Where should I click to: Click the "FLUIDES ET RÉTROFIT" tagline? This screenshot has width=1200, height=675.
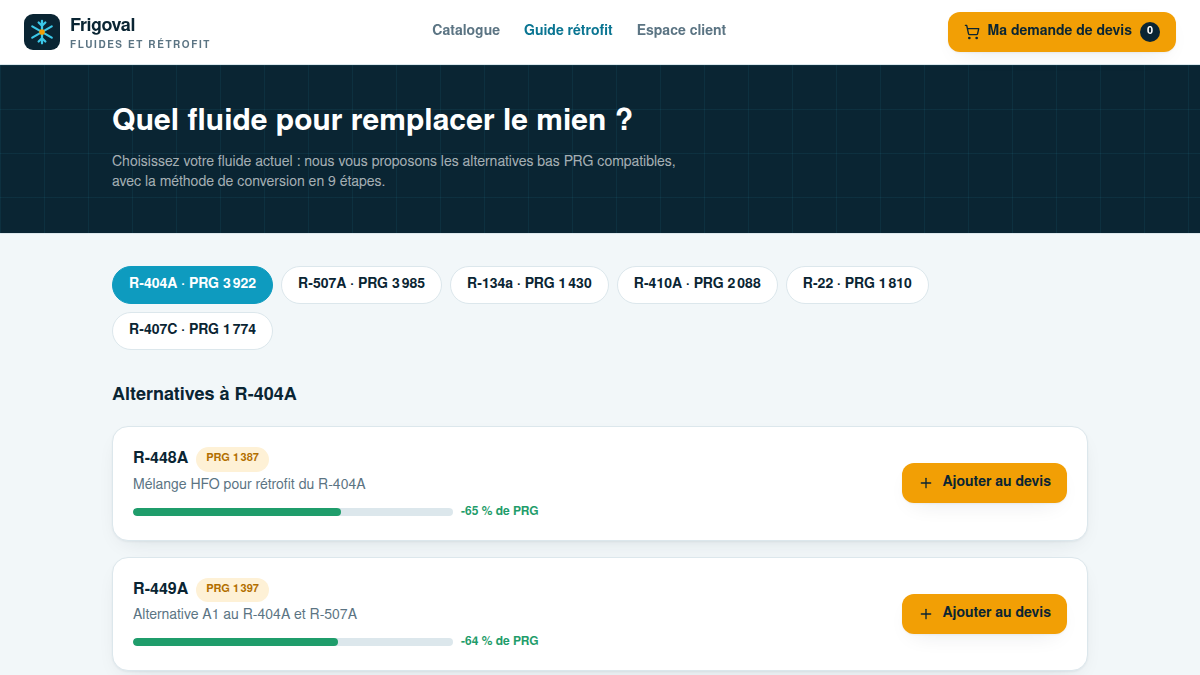click(x=140, y=45)
